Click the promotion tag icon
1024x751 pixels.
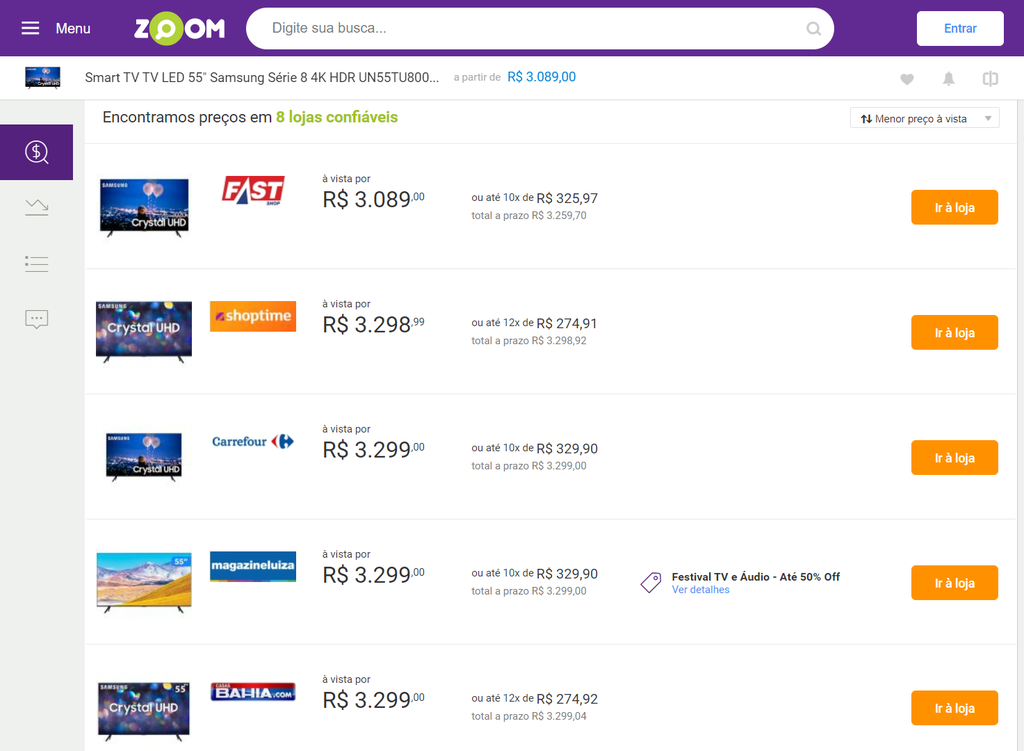pos(651,582)
